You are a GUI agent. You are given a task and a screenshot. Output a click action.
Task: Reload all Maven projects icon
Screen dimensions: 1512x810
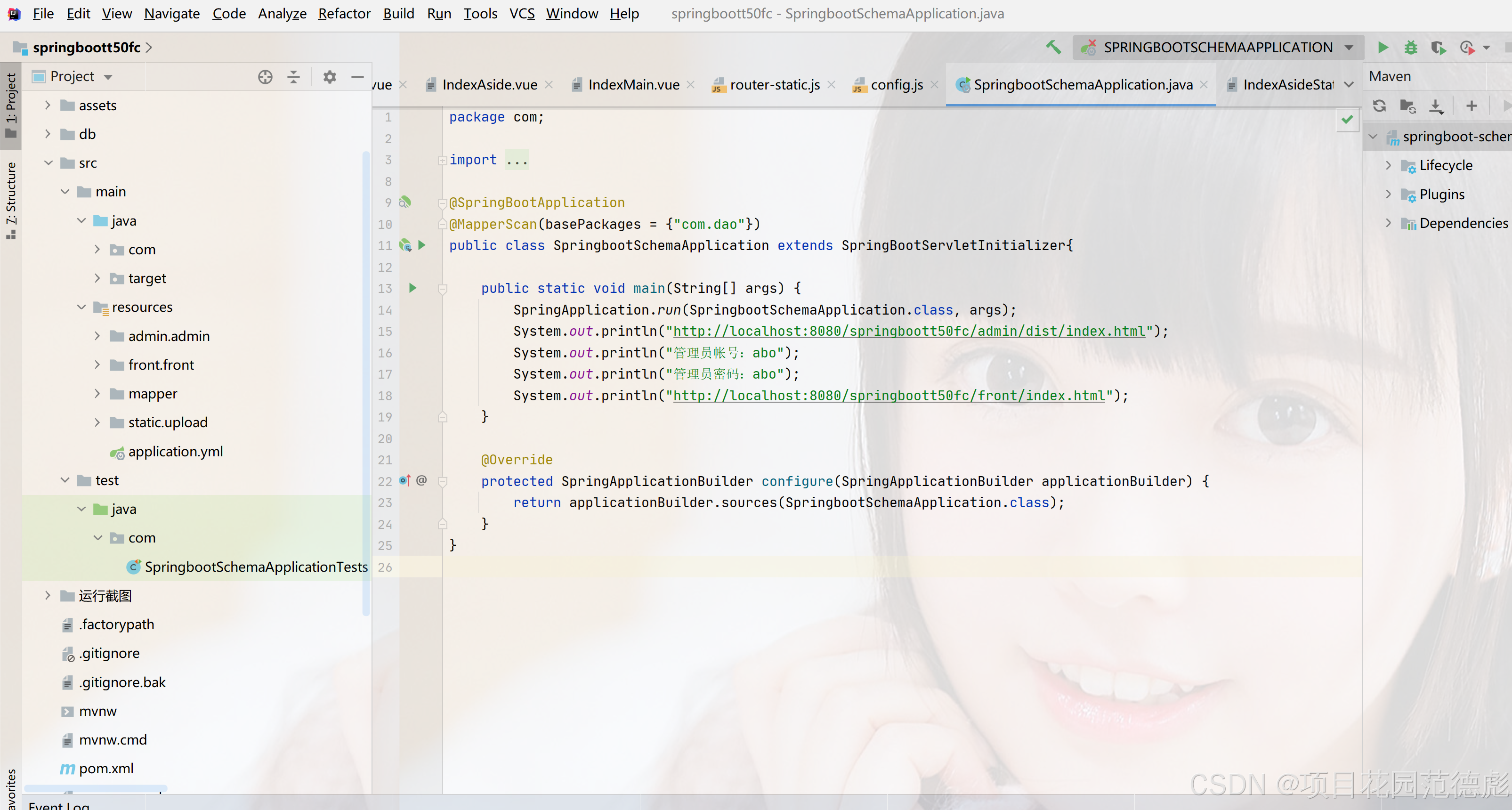click(1379, 106)
